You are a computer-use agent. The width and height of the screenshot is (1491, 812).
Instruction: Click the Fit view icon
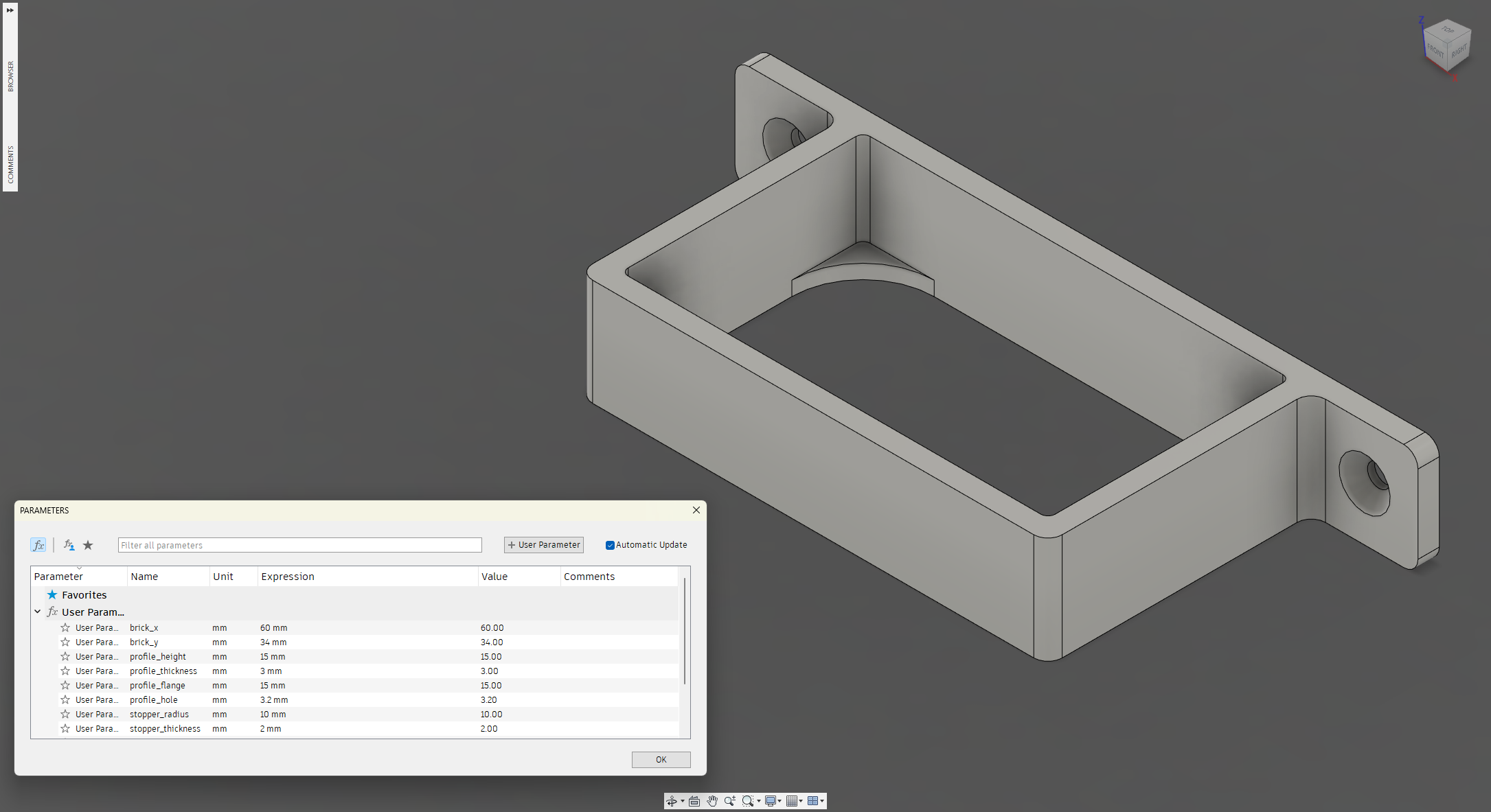[x=694, y=800]
